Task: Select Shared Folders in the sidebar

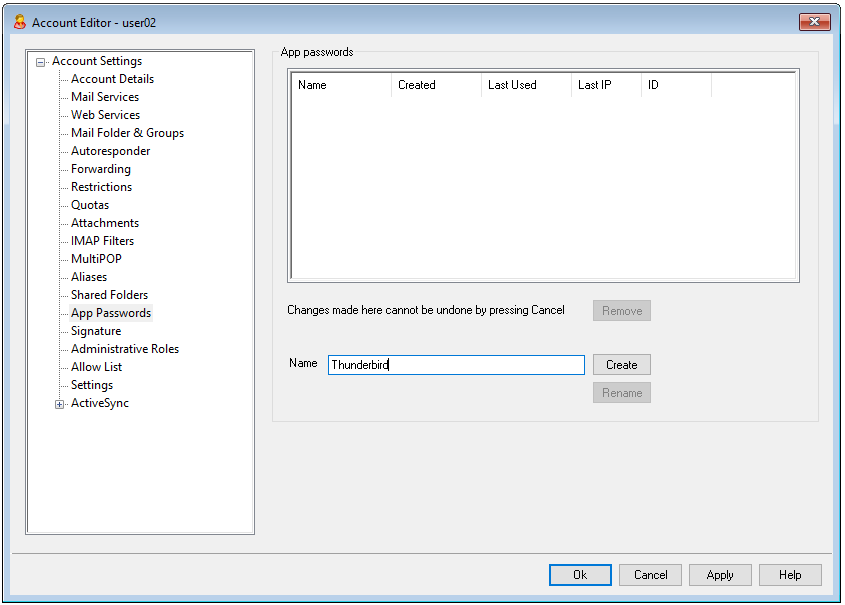Action: (107, 295)
